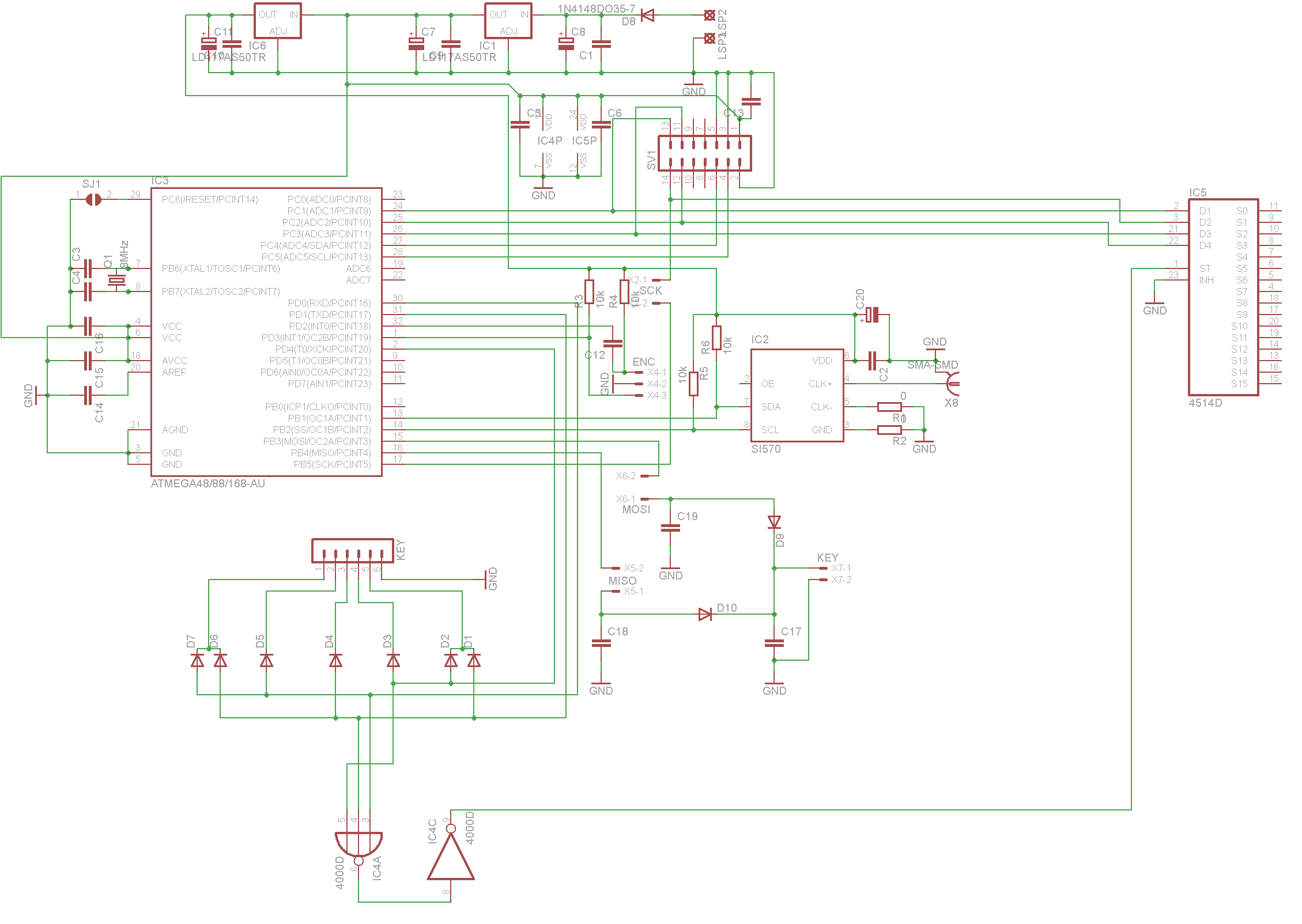Image resolution: width=1302 pixels, height=924 pixels.
Task: Select the D8 diode symbol
Action: [648, 16]
